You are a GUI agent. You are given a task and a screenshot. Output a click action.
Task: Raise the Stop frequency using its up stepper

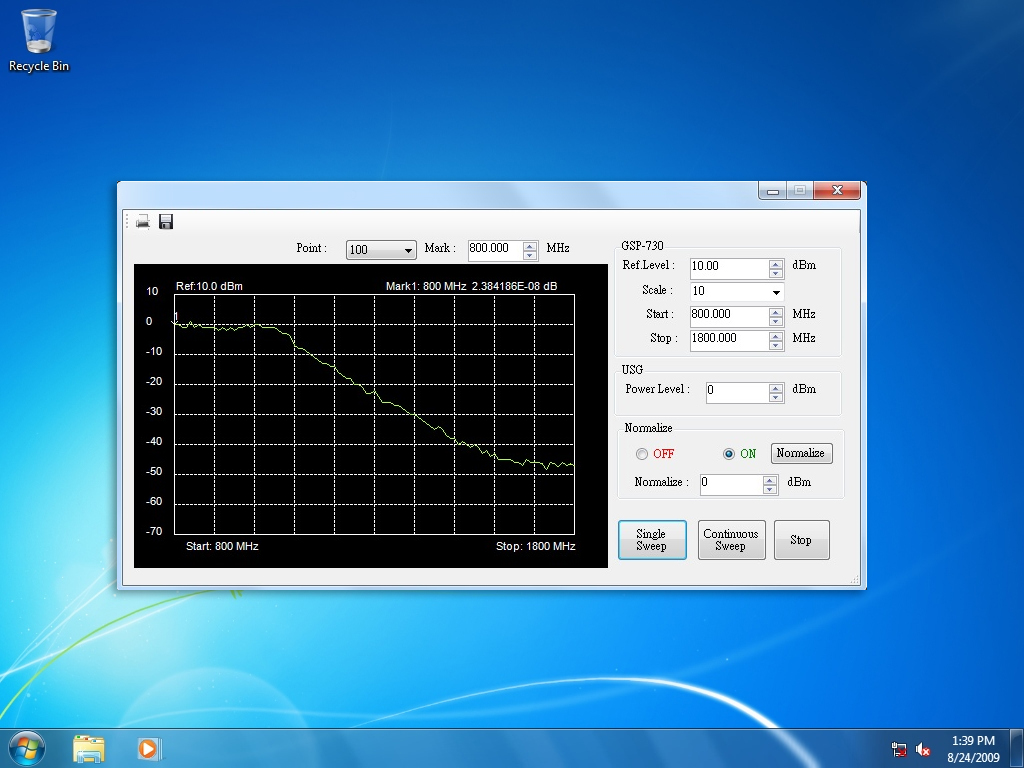click(775, 334)
